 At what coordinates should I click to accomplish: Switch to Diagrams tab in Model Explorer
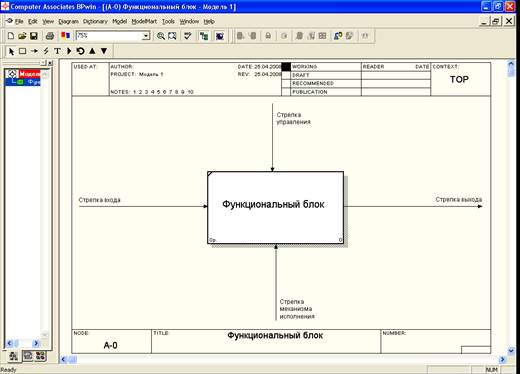click(28, 356)
